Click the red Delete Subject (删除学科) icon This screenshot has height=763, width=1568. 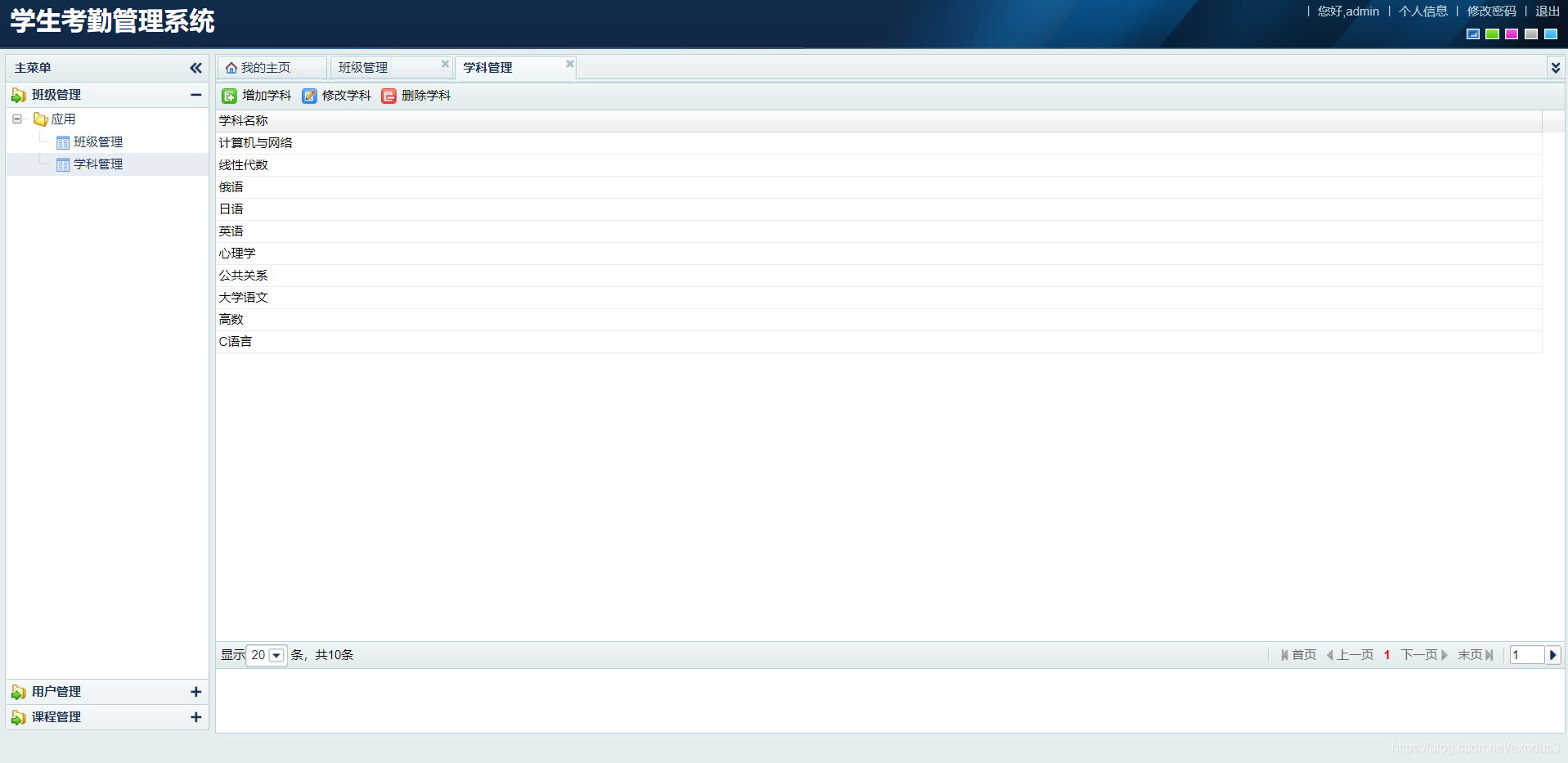(389, 96)
